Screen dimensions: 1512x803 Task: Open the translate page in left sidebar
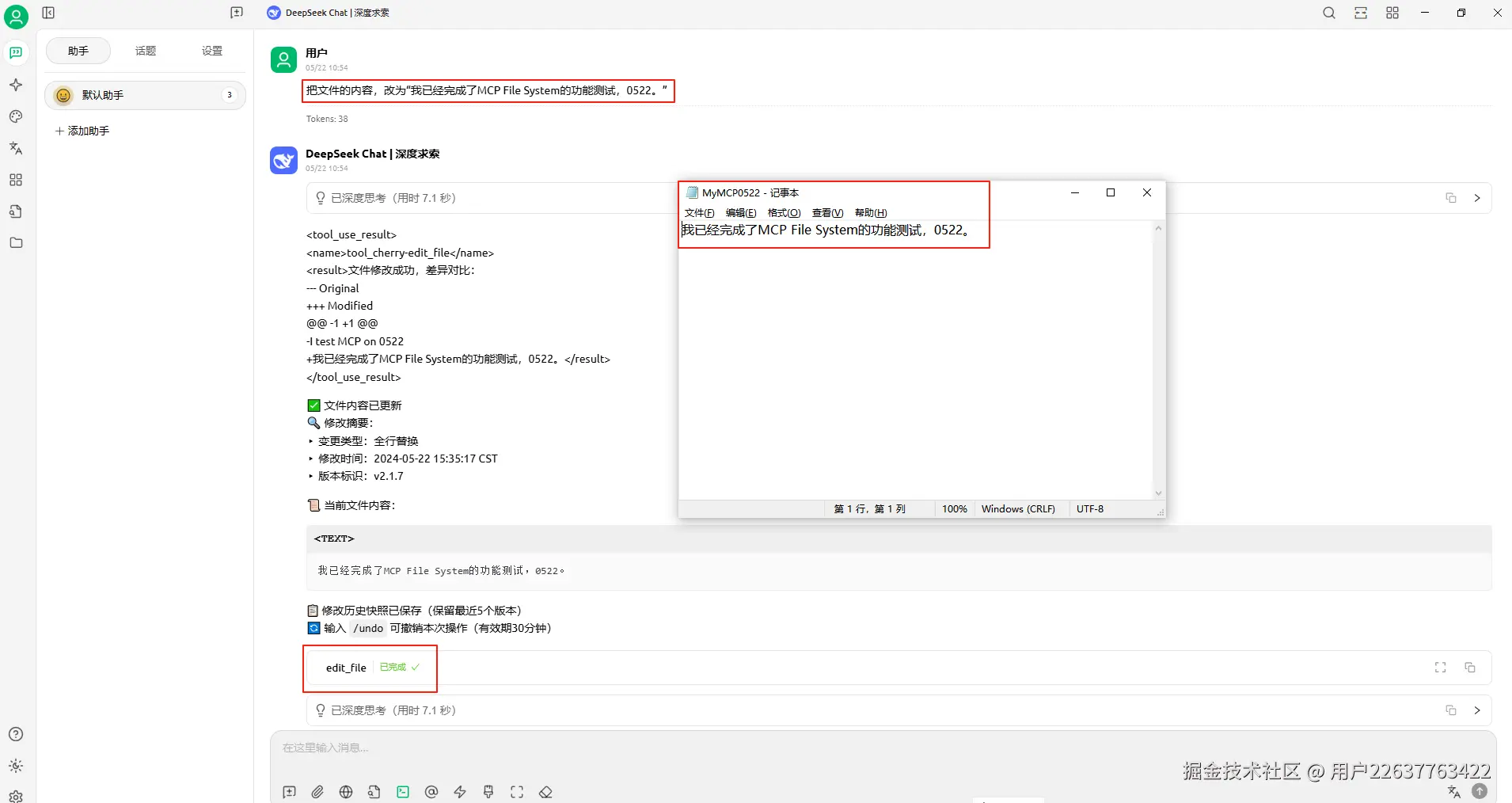click(16, 148)
